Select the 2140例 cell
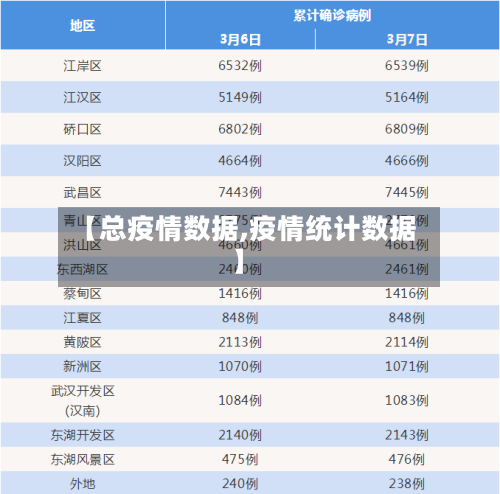This screenshot has height=494, width=500. tap(240, 435)
